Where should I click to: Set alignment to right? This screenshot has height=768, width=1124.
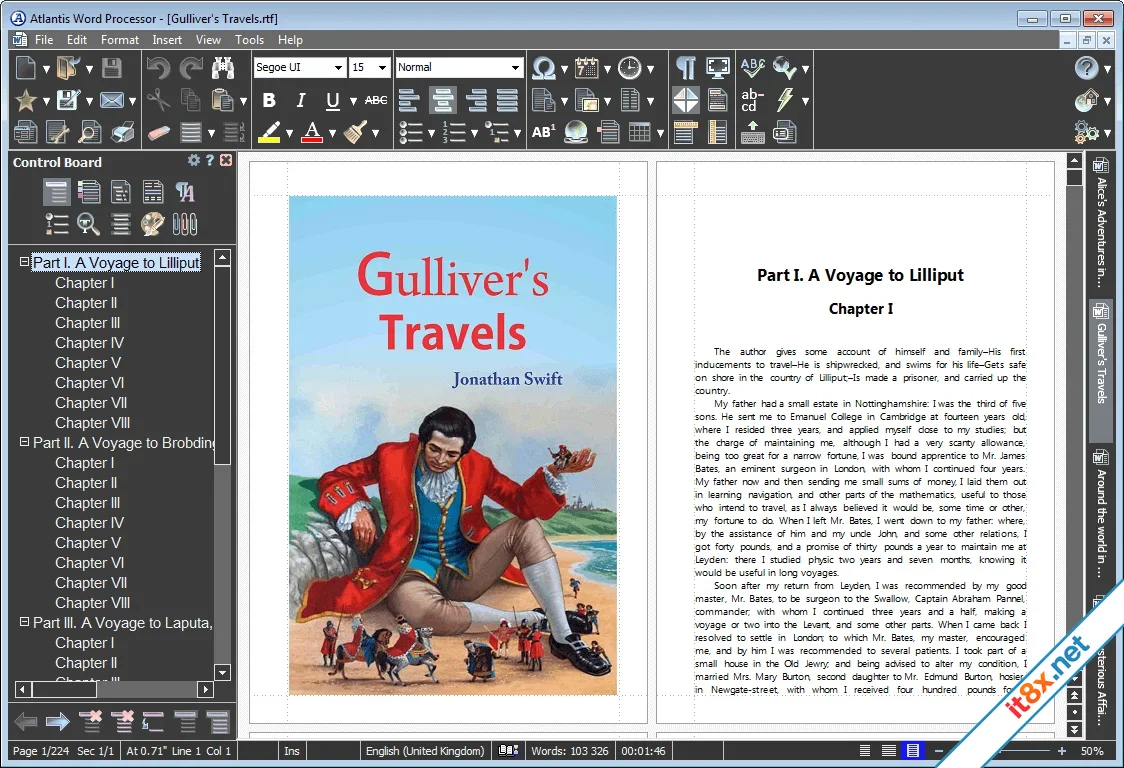click(476, 100)
